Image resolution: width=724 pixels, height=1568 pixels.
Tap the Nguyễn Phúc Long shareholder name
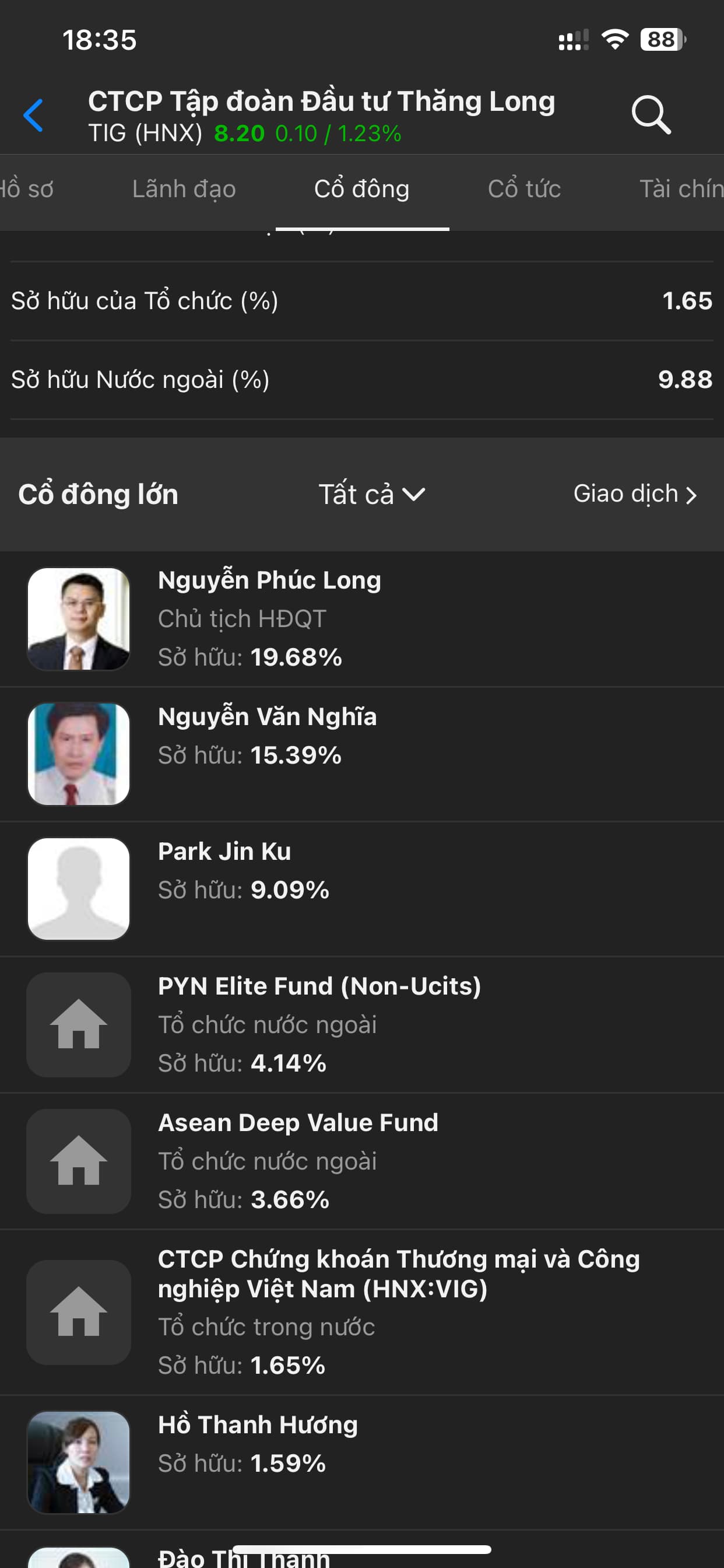click(x=269, y=580)
